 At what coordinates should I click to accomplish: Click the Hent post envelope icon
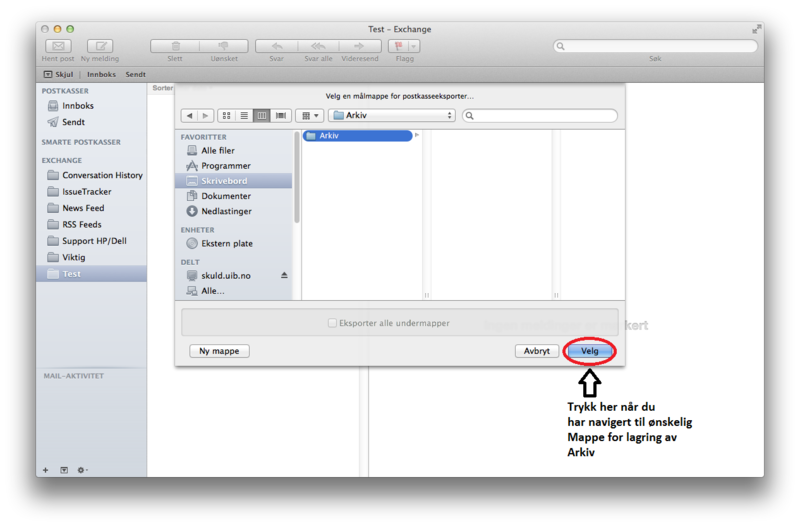coord(58,46)
